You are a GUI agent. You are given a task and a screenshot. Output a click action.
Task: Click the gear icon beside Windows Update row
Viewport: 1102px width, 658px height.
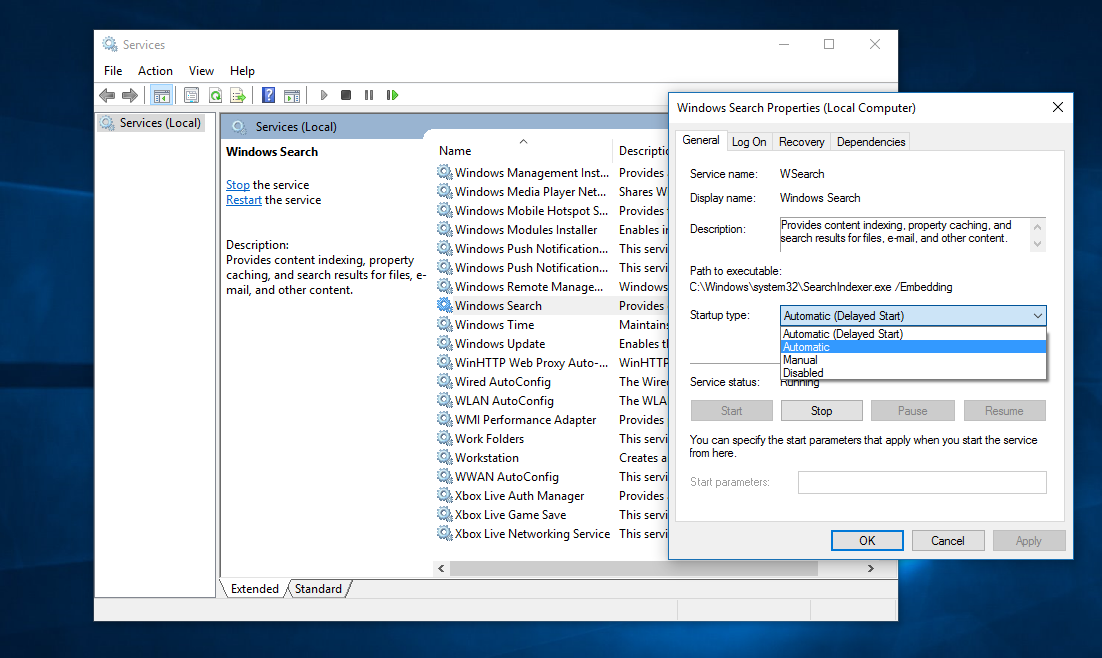click(444, 343)
